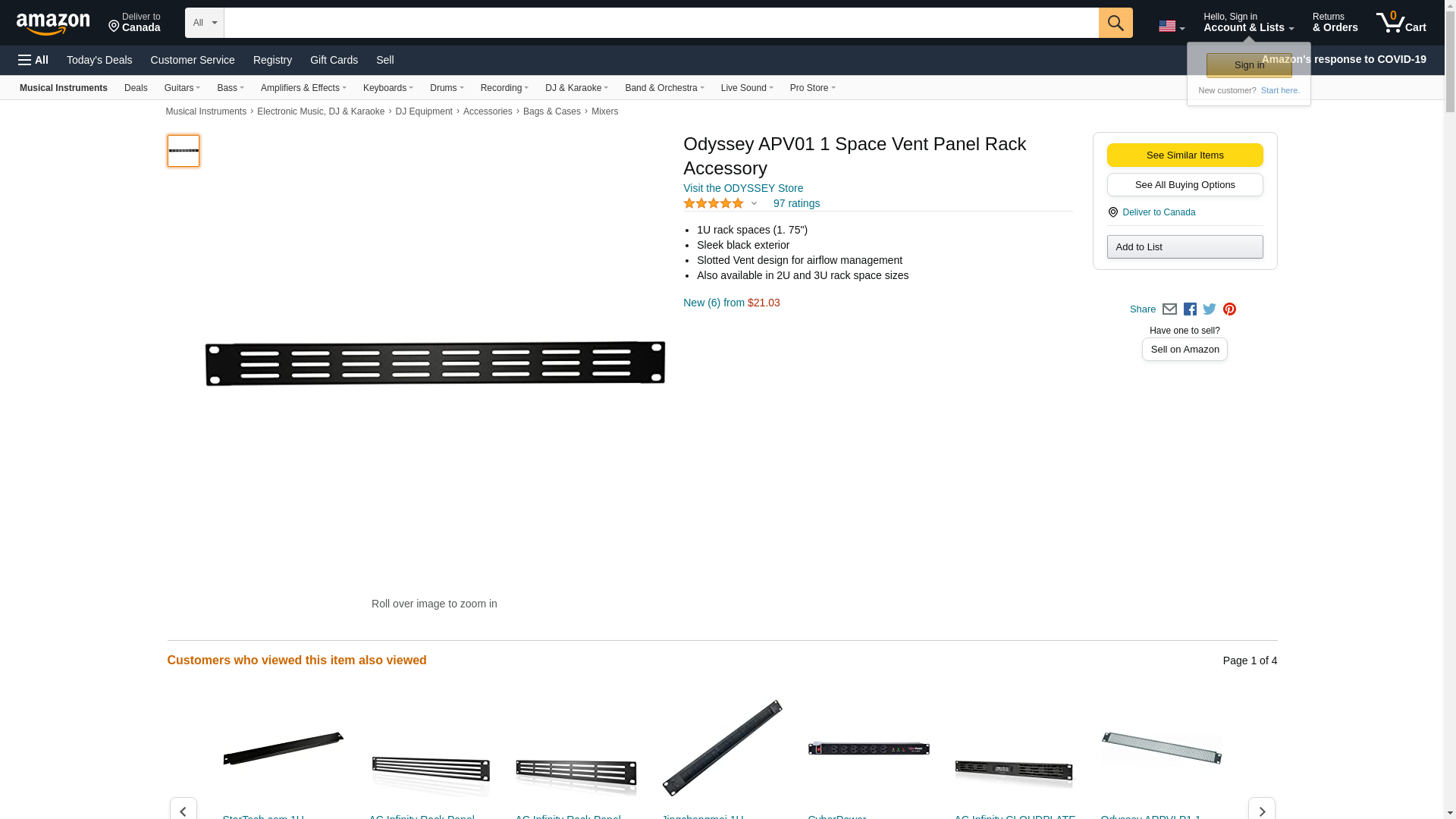
Task: Click the magnifying glass search button
Action: pyautogui.click(x=1115, y=23)
